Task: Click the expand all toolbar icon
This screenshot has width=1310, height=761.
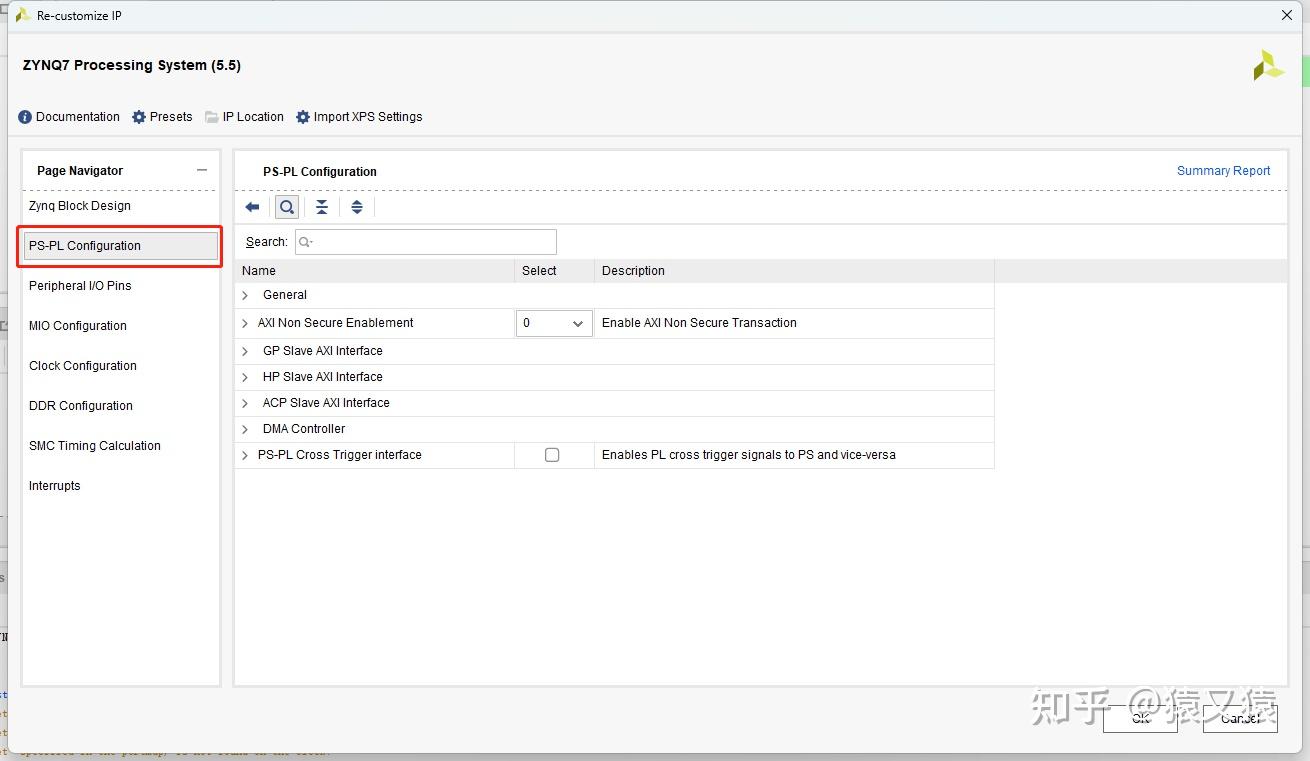Action: [x=357, y=207]
